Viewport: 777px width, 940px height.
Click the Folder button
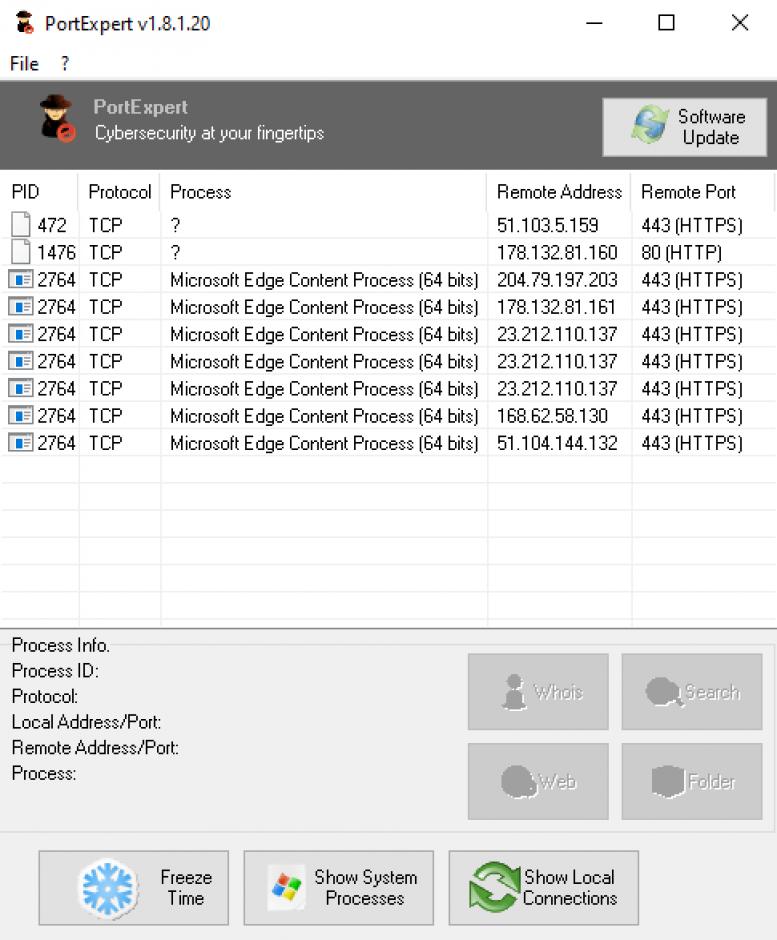click(692, 781)
